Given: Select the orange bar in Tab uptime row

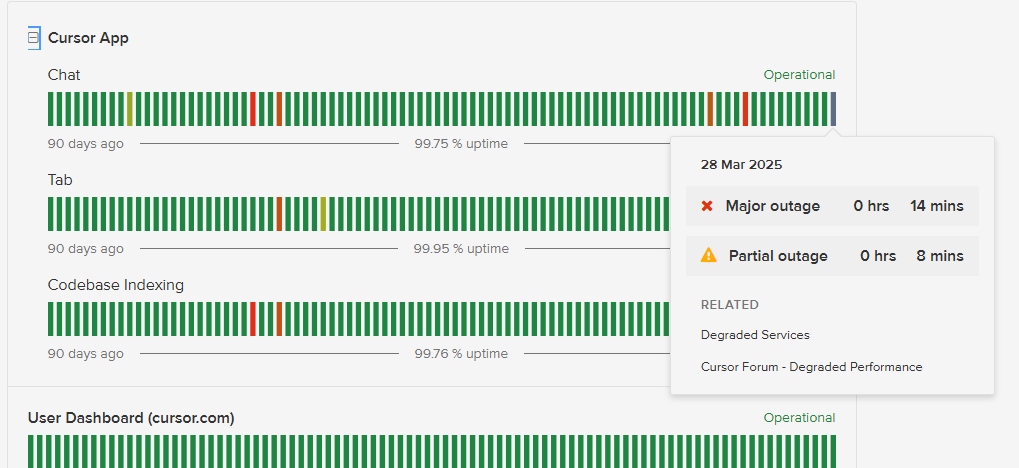Looking at the screenshot, I should point(279,214).
